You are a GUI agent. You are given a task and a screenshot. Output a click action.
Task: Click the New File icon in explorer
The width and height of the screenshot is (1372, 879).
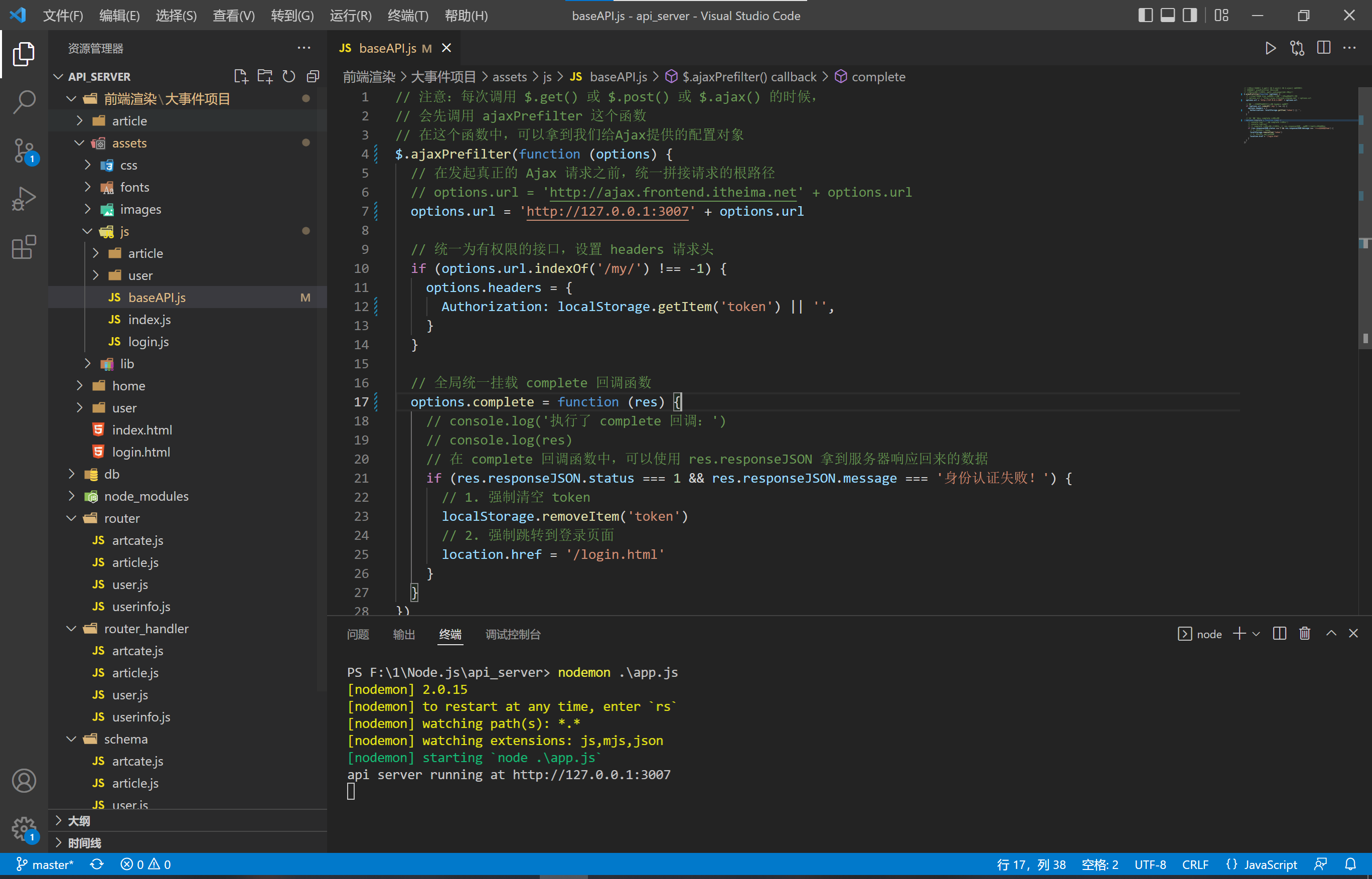[x=240, y=76]
